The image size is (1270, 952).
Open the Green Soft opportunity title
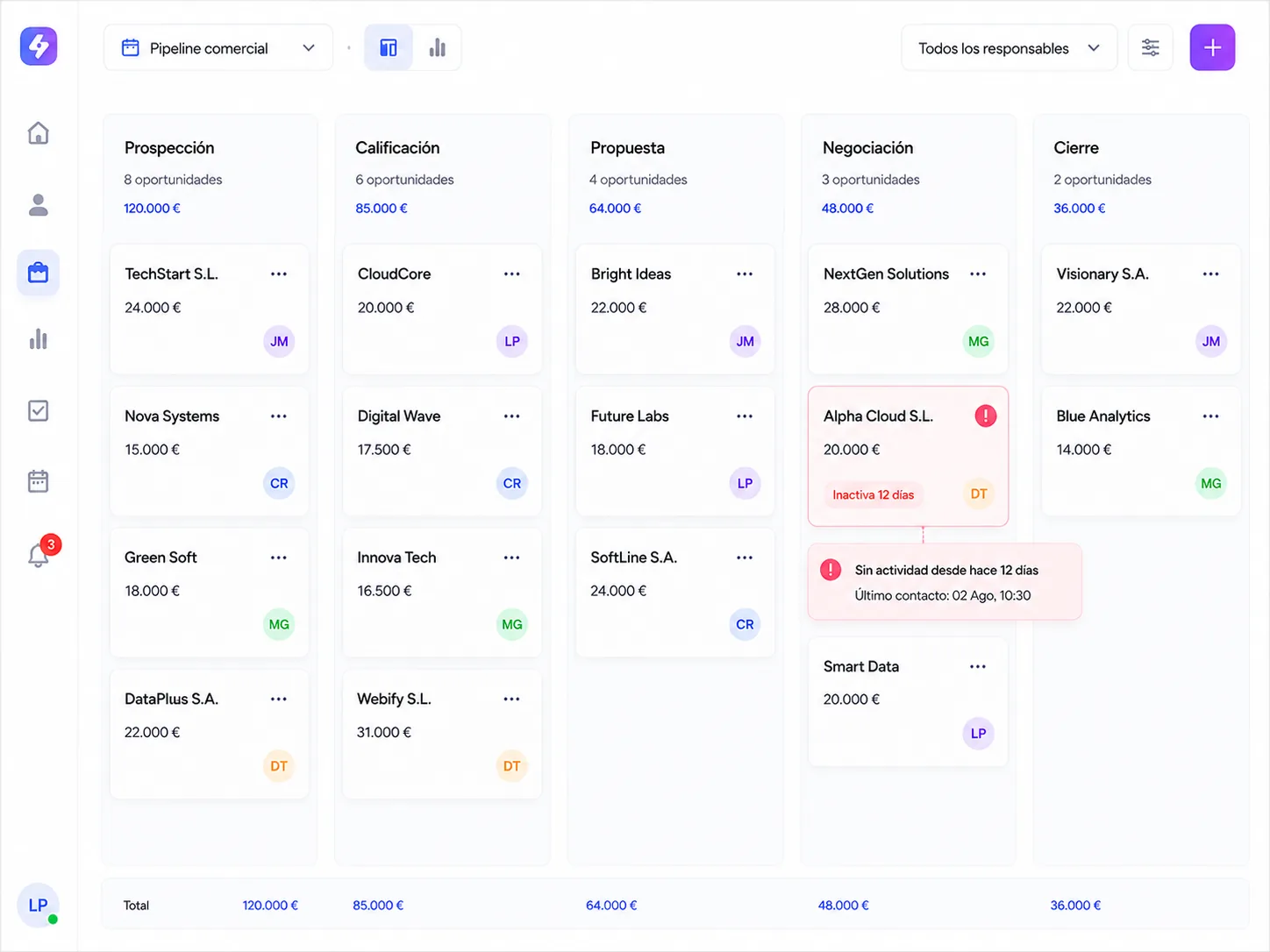click(x=161, y=558)
